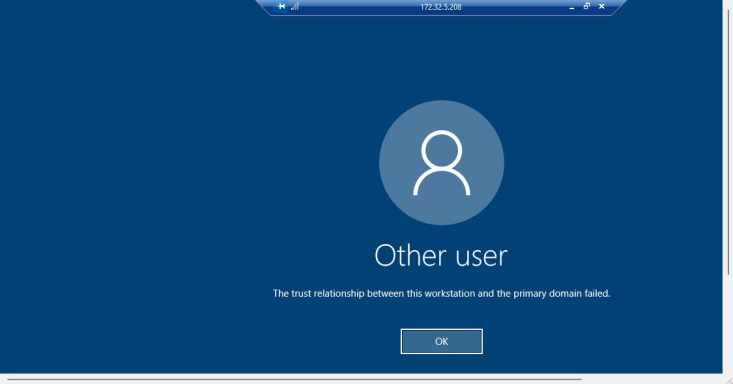Select the Other user avatar
The height and width of the screenshot is (384, 733).
click(441, 163)
